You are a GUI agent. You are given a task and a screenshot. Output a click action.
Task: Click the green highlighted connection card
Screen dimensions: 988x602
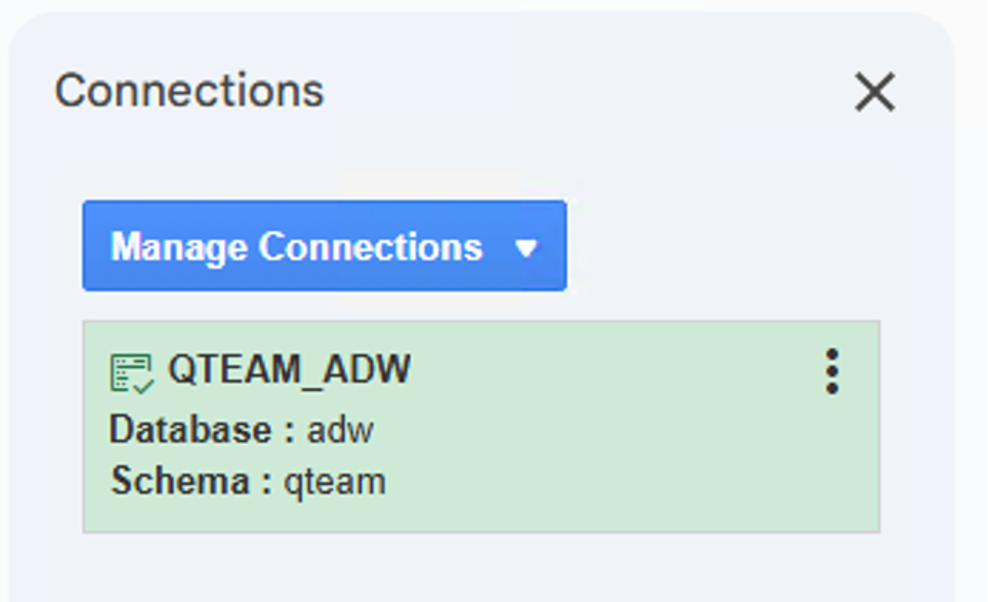tap(484, 423)
